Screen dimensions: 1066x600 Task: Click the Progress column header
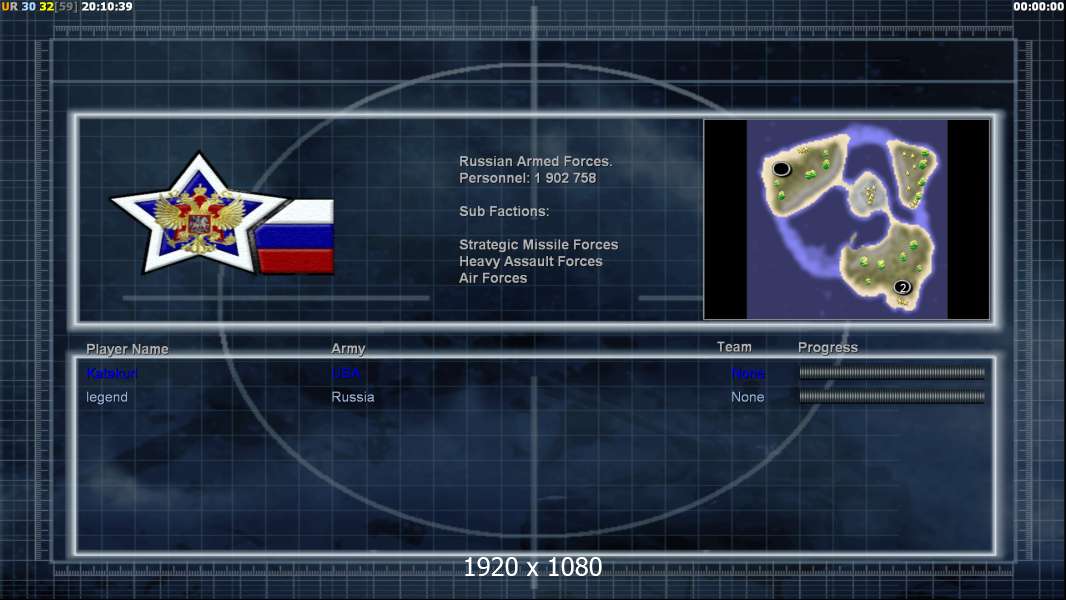(827, 347)
